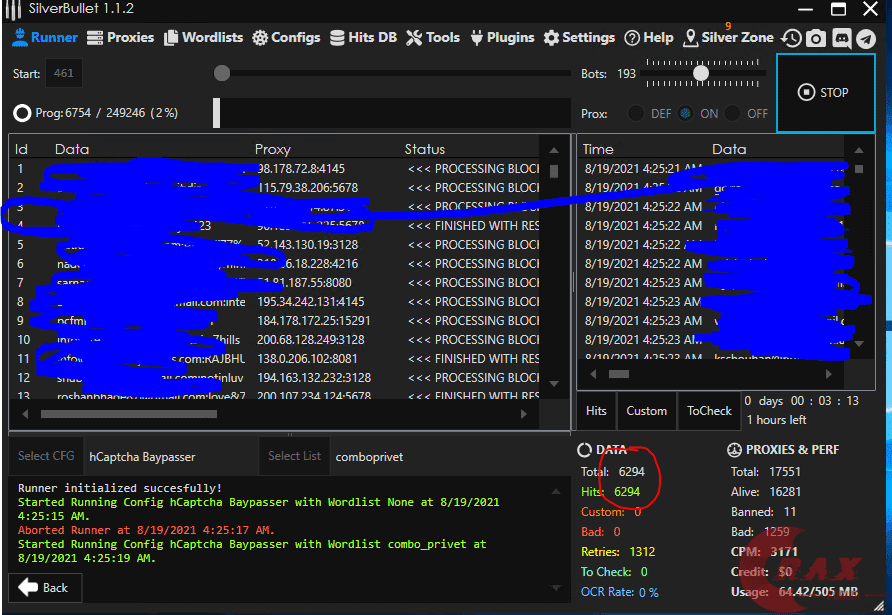Click the hits list scroll left arrow
This screenshot has height=615, width=892.
click(x=593, y=374)
